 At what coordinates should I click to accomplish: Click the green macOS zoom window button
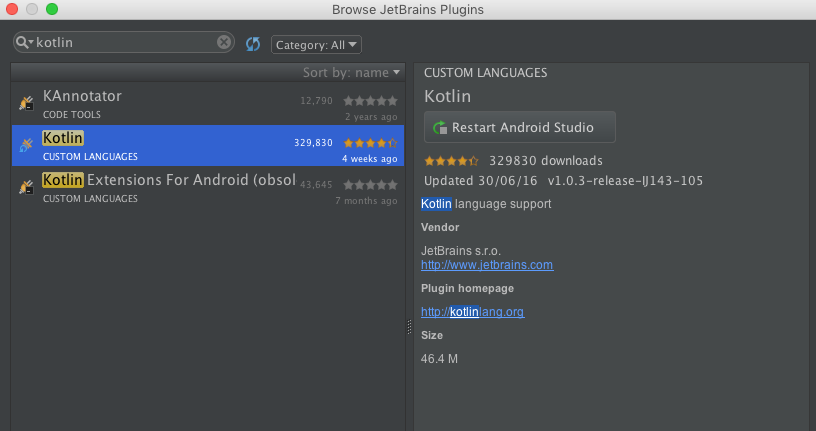52,9
